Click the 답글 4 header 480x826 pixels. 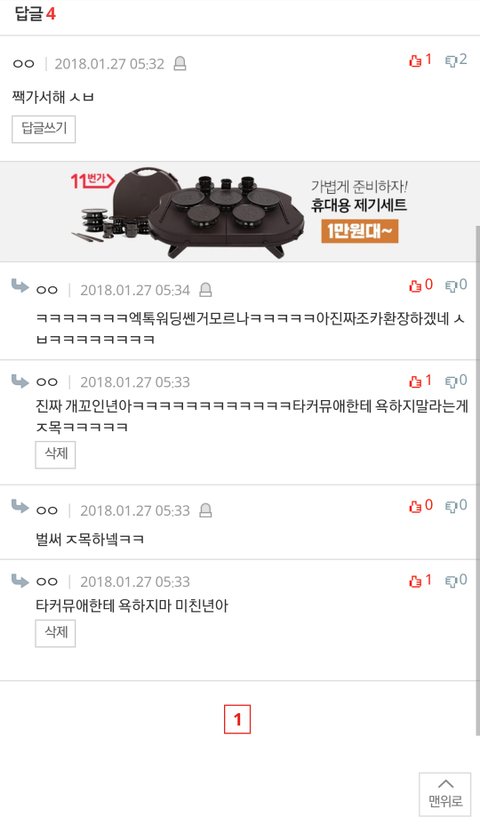(x=35, y=13)
